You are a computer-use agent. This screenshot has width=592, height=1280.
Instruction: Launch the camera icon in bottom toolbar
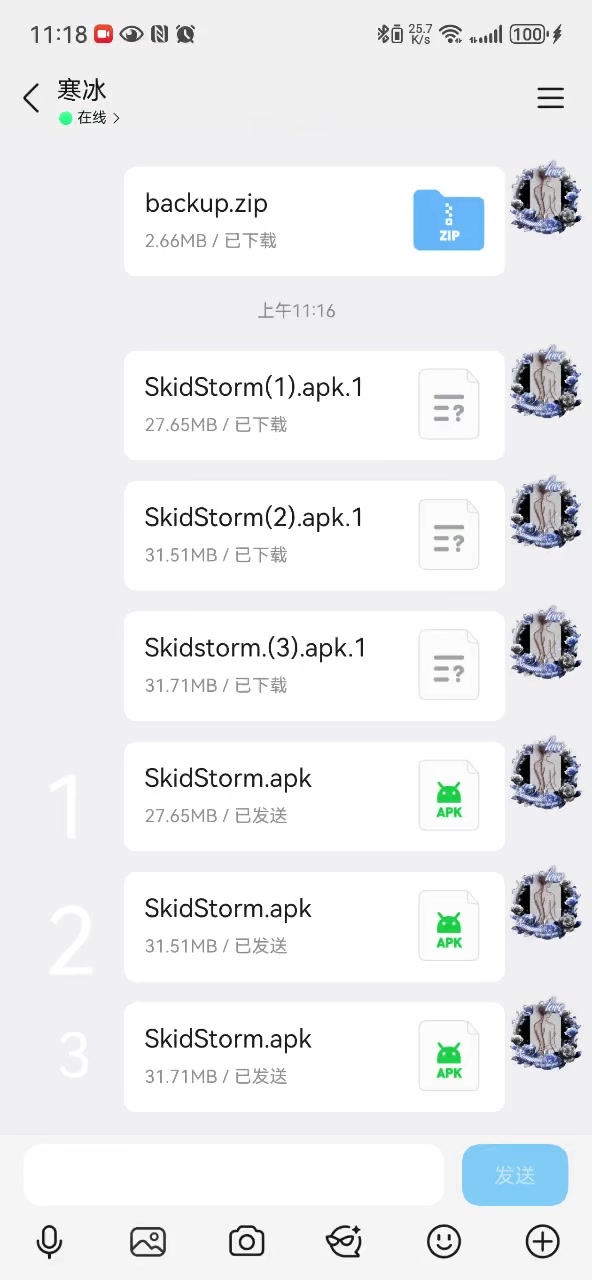[x=246, y=1242]
